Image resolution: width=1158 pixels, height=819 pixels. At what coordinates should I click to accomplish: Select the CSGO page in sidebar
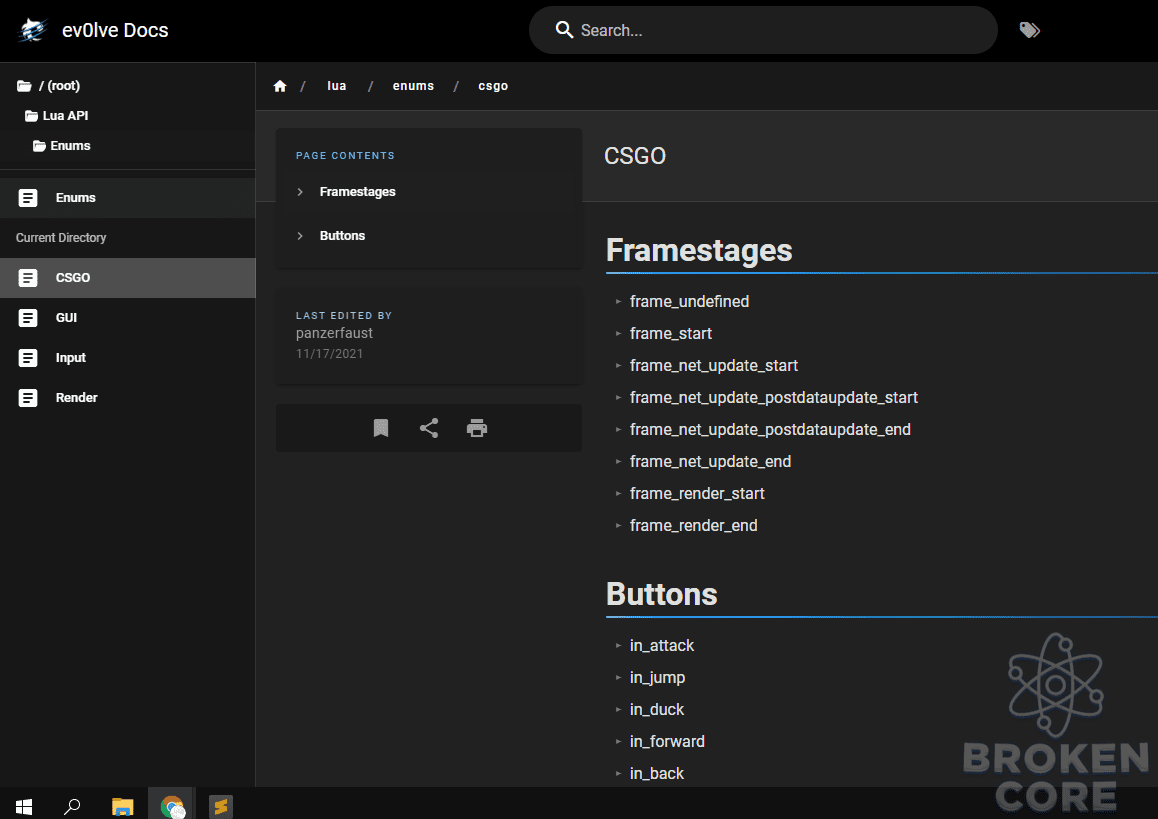pyautogui.click(x=128, y=278)
